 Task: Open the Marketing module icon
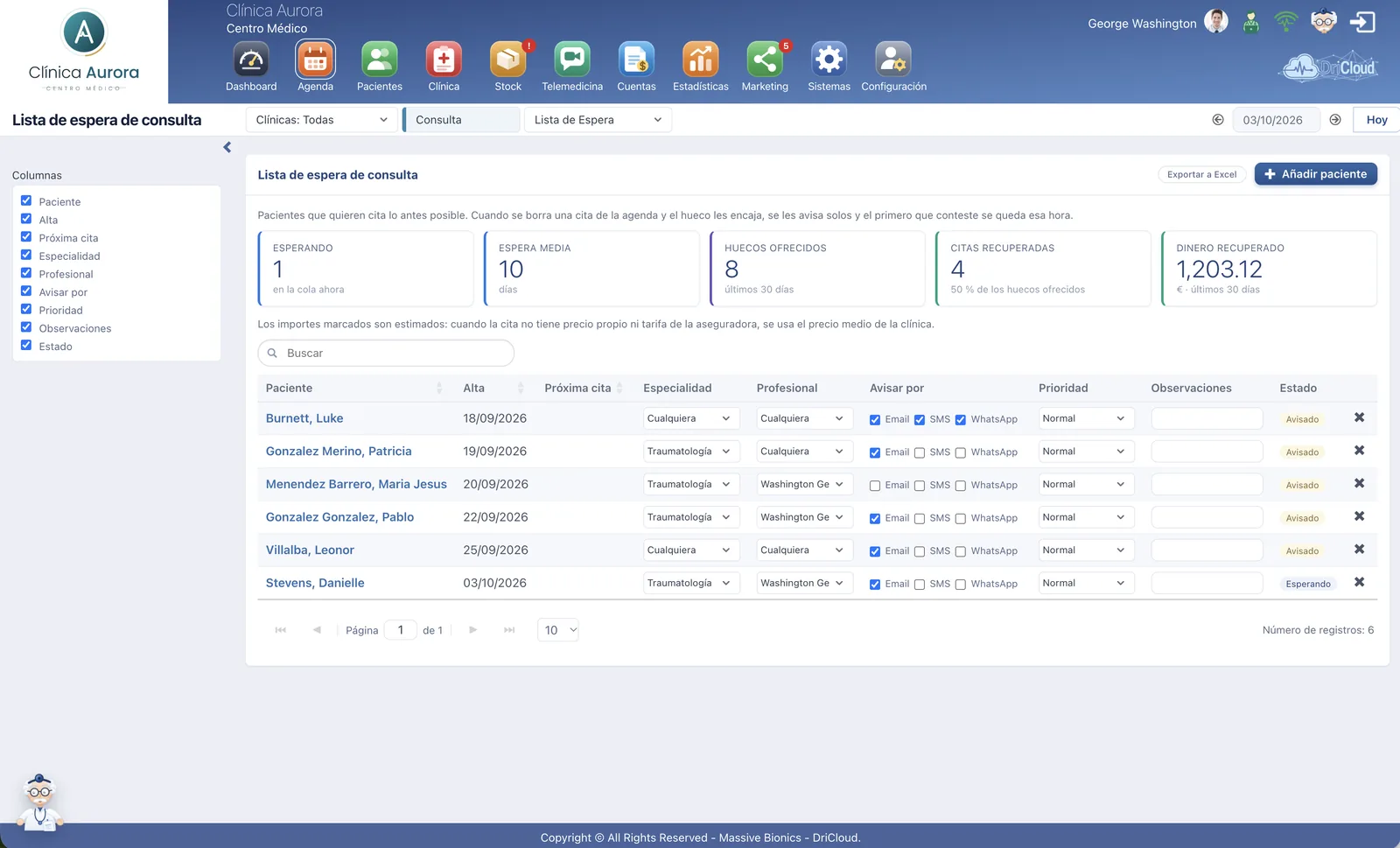coord(765,60)
